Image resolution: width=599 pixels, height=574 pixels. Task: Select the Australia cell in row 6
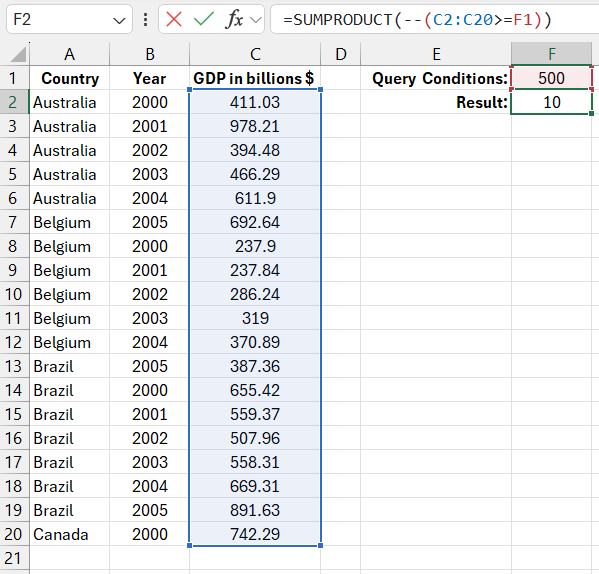70,198
